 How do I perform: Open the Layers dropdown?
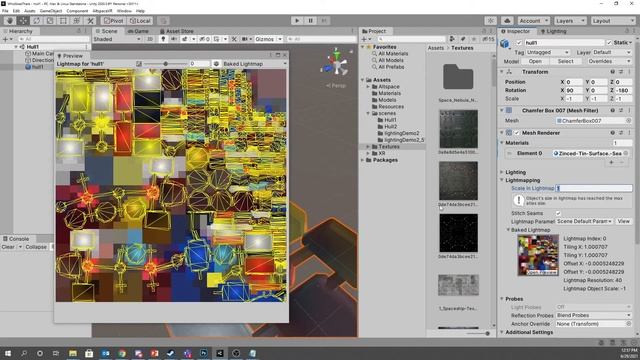(x=570, y=20)
